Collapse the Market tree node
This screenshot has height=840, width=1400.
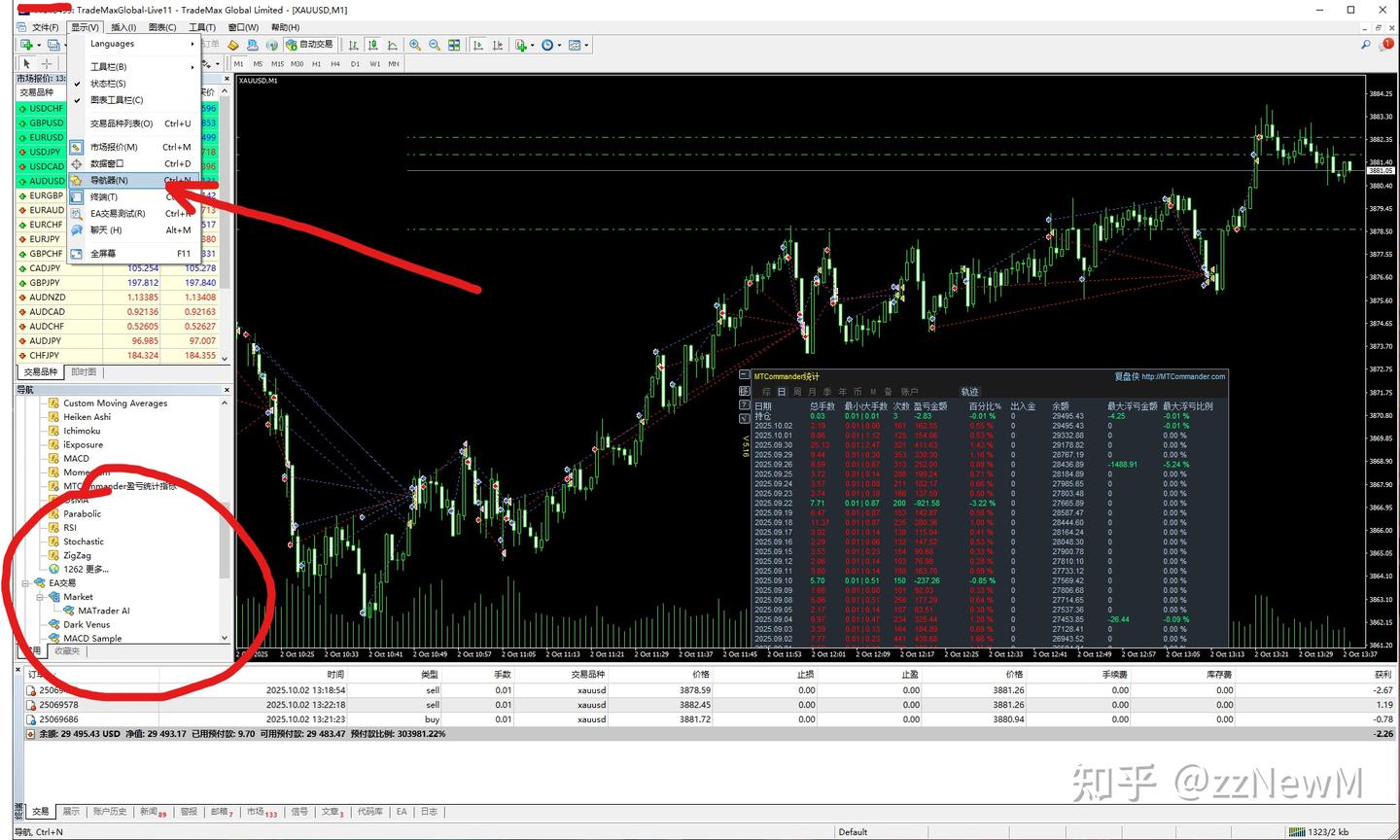pos(40,597)
